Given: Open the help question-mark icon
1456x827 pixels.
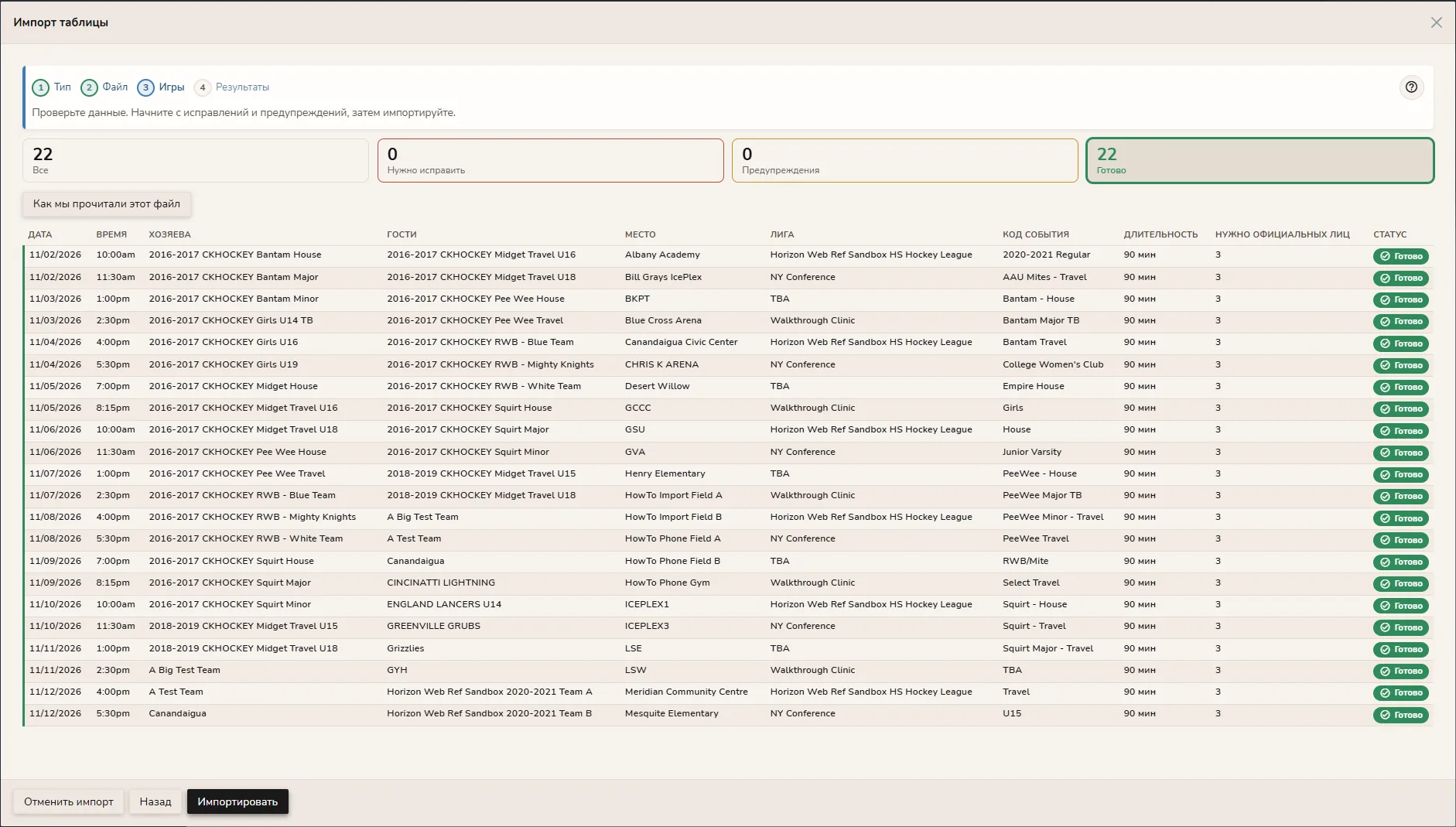Looking at the screenshot, I should point(1411,87).
